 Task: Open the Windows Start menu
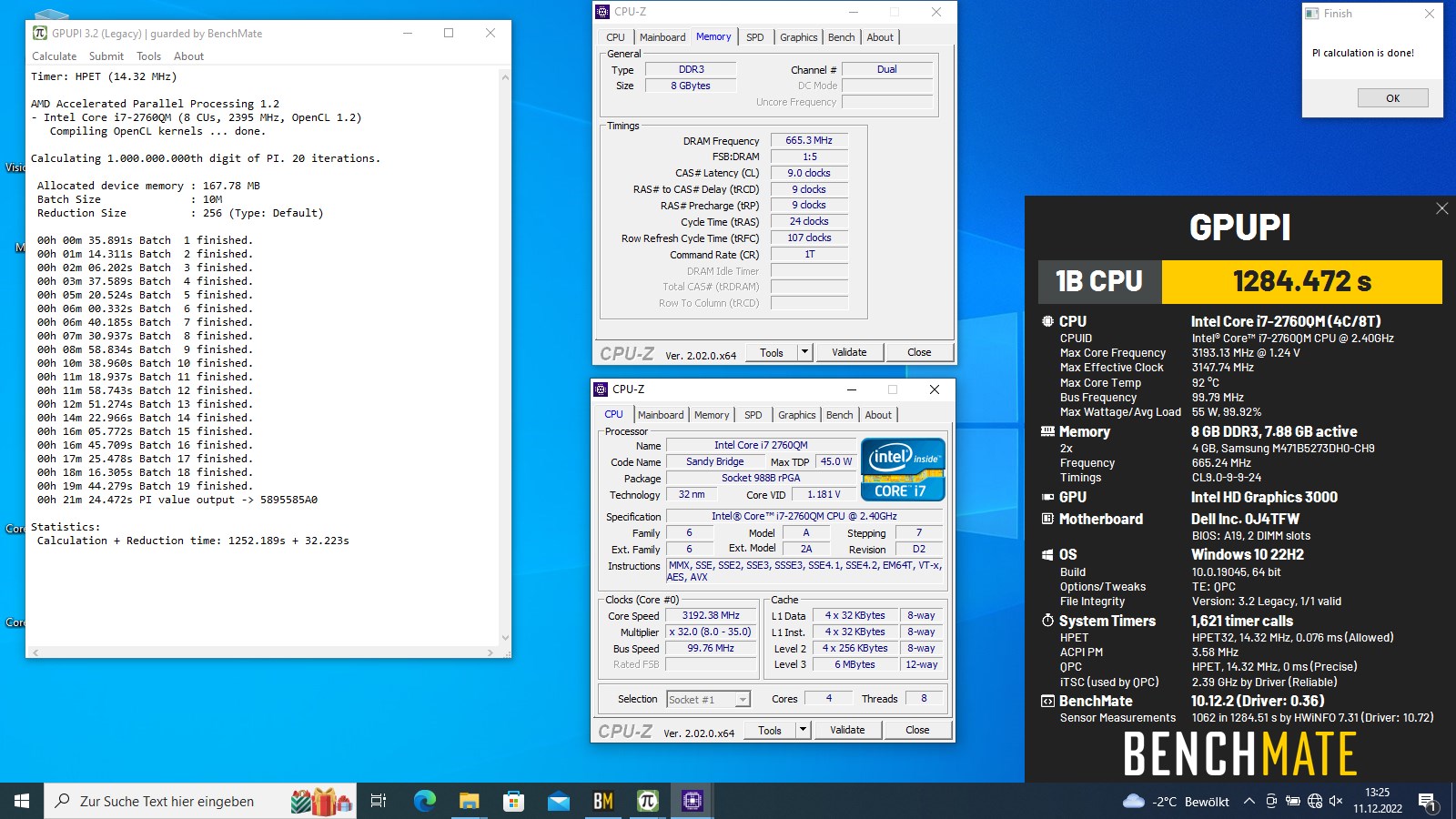pyautogui.click(x=22, y=801)
